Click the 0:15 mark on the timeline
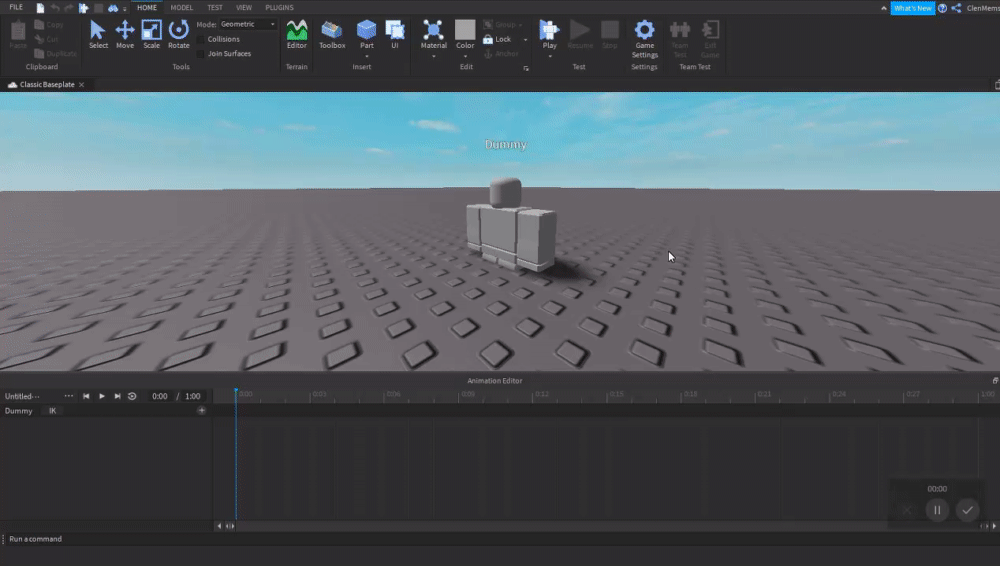The height and width of the screenshot is (566, 1000). 617,394
